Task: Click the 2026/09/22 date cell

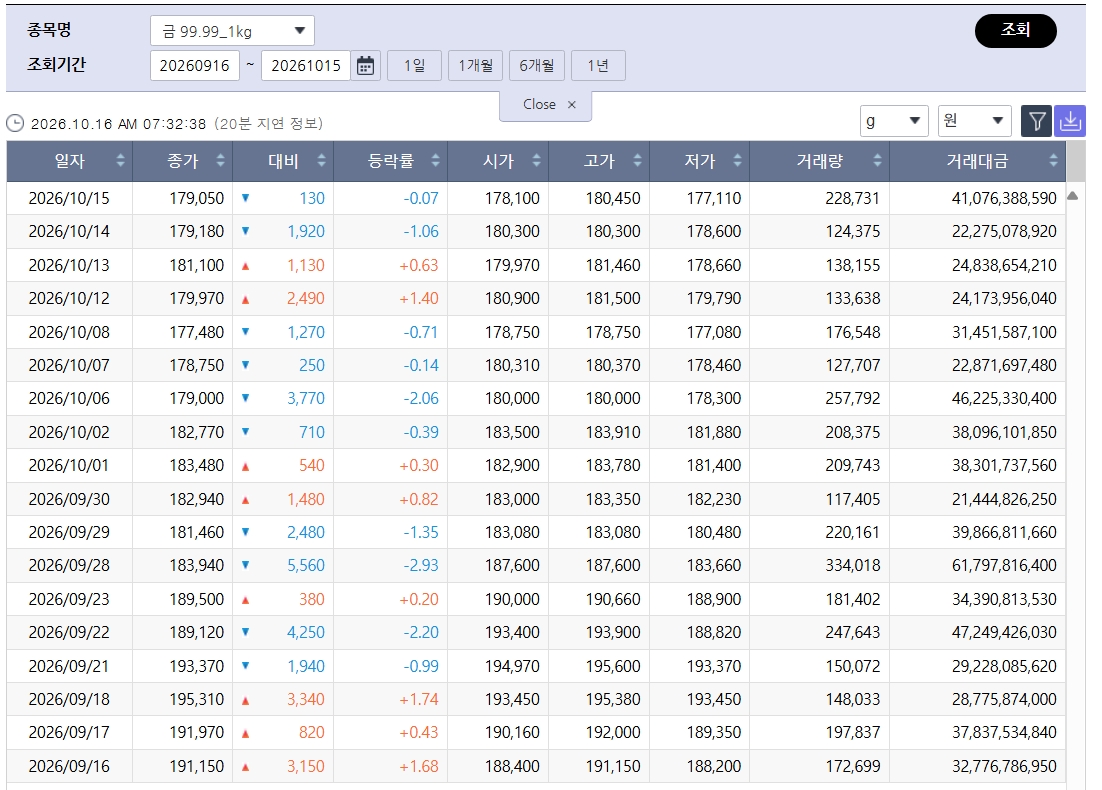Action: 69,633
